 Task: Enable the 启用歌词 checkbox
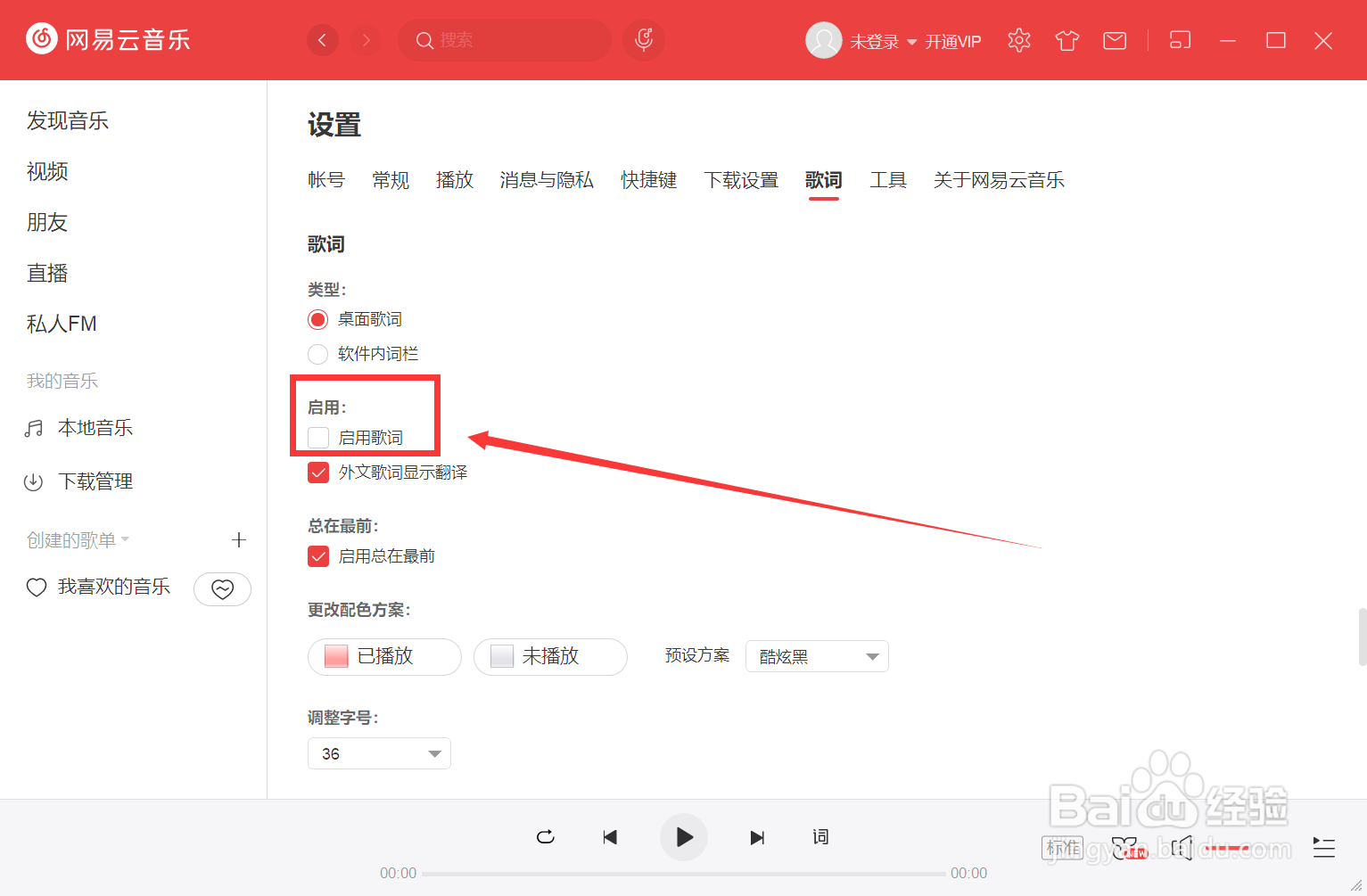(x=318, y=437)
